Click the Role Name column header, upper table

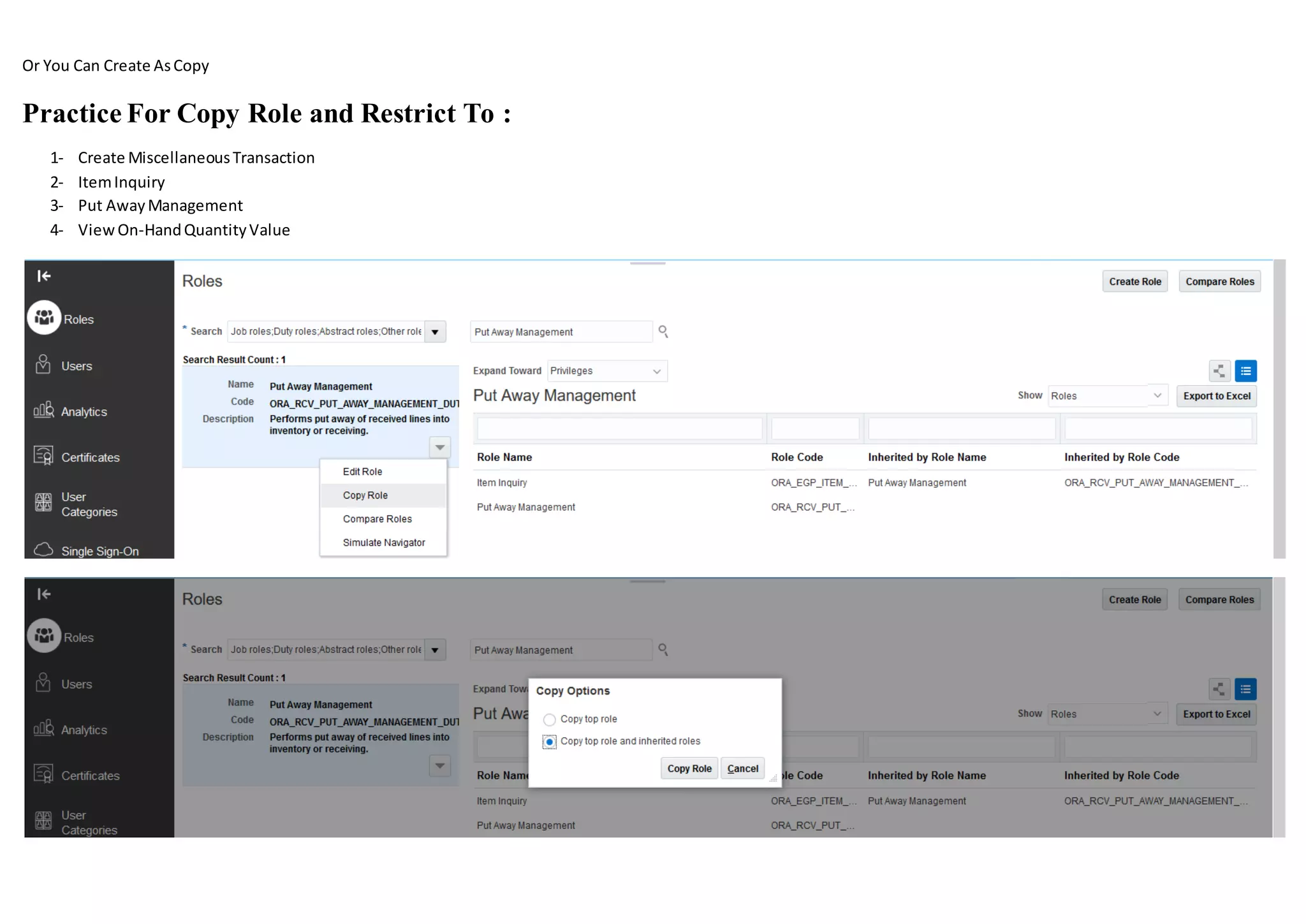tap(504, 457)
